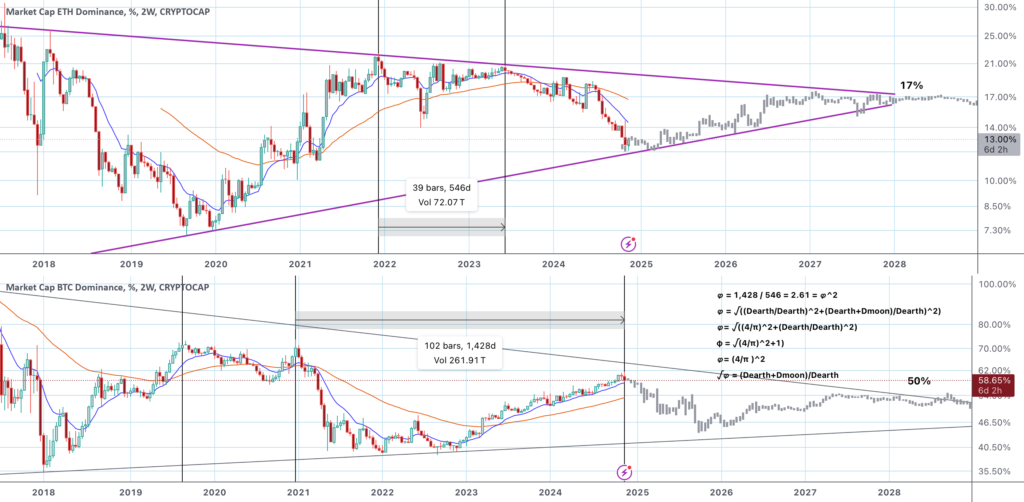The image size is (1024, 502).
Task: Click 2021 on the bottom BTC time axis
Action: pos(297,492)
